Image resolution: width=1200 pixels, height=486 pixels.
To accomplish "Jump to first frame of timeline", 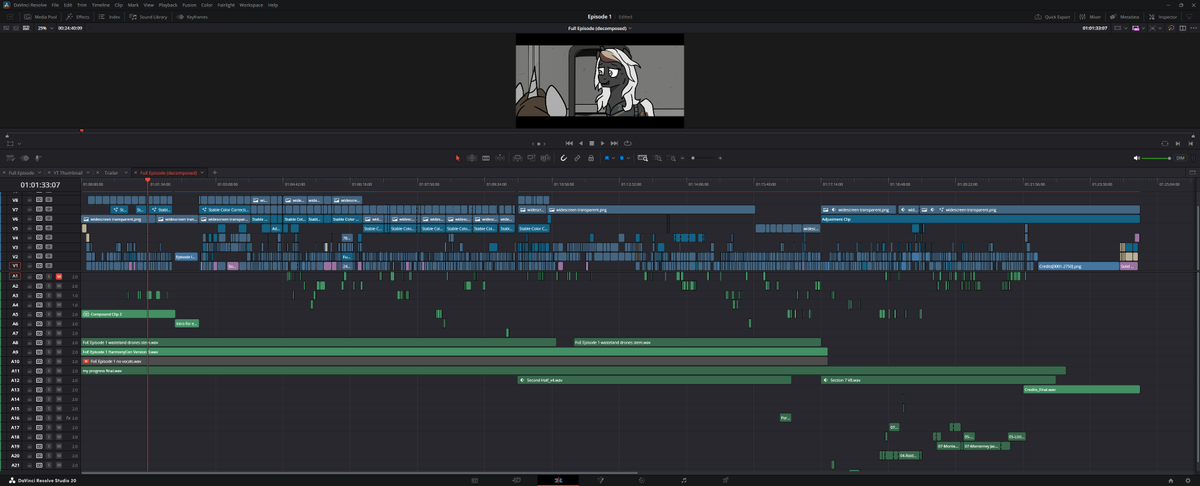I will 569,143.
